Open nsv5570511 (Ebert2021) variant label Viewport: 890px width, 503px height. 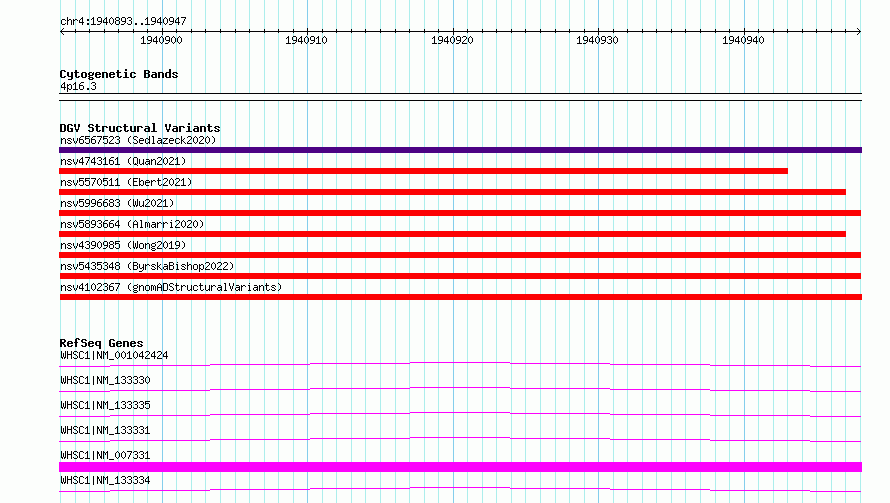click(126, 182)
